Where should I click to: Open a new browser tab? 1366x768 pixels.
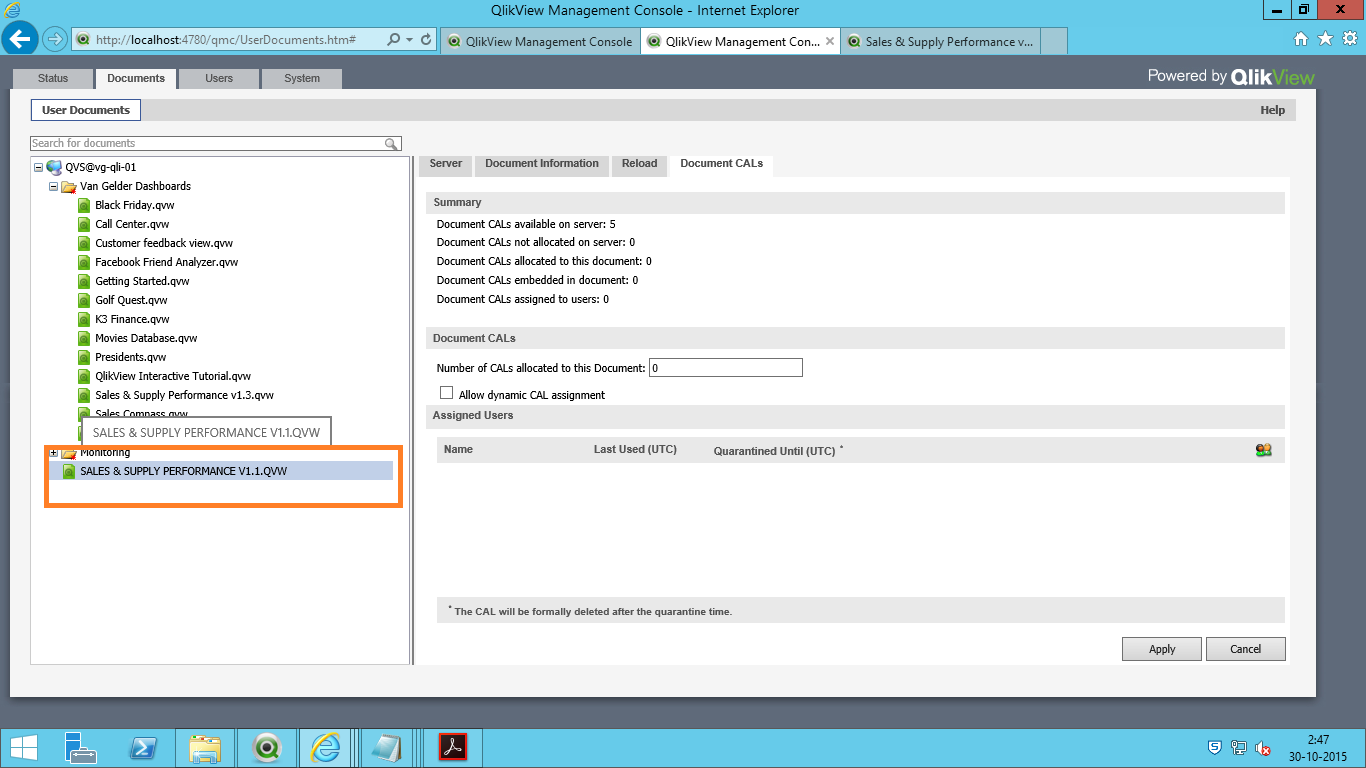pos(1054,42)
